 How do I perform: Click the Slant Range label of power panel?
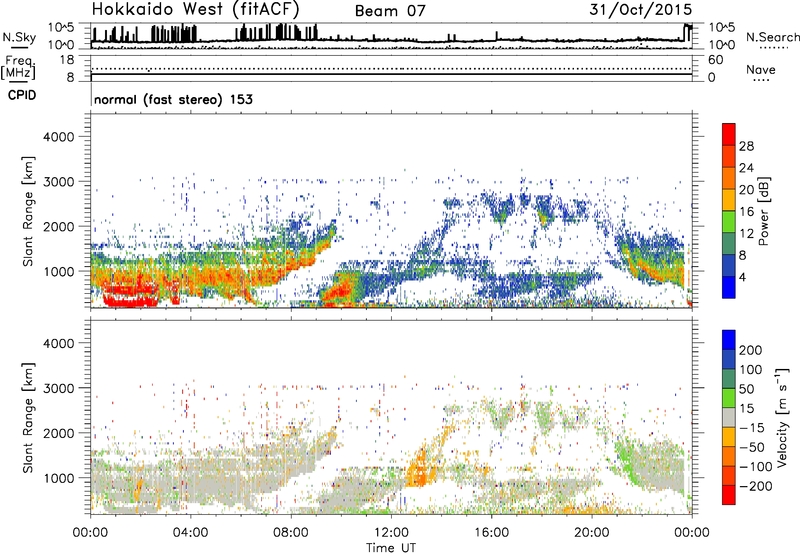[28, 211]
